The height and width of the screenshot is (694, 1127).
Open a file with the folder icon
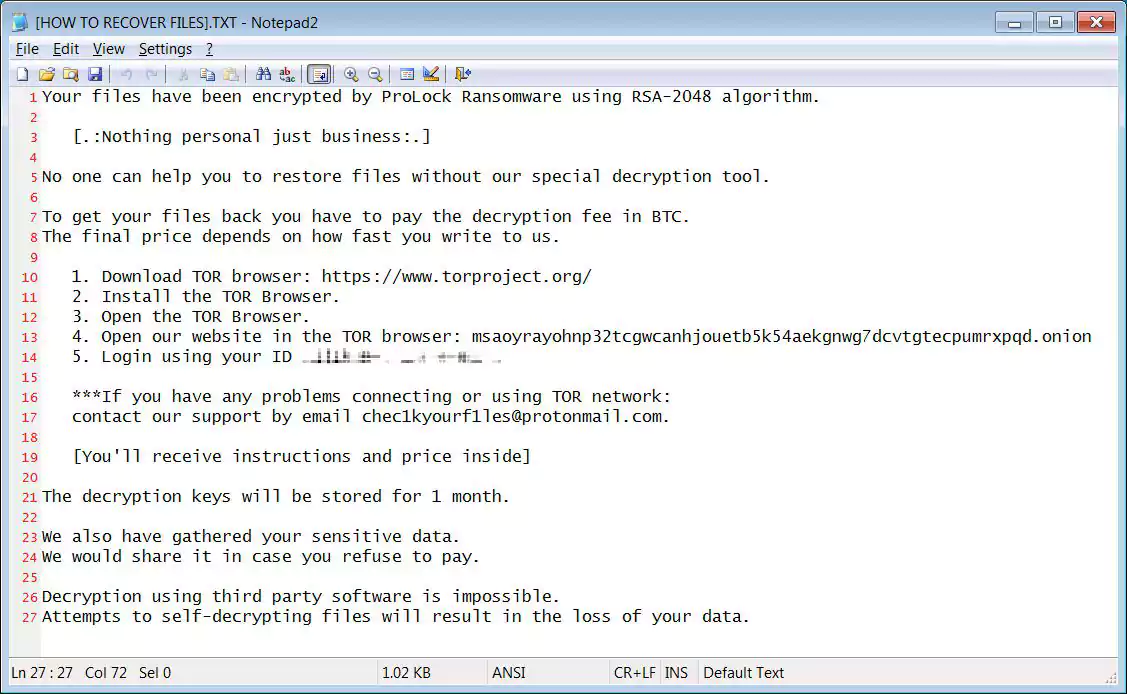click(x=47, y=74)
